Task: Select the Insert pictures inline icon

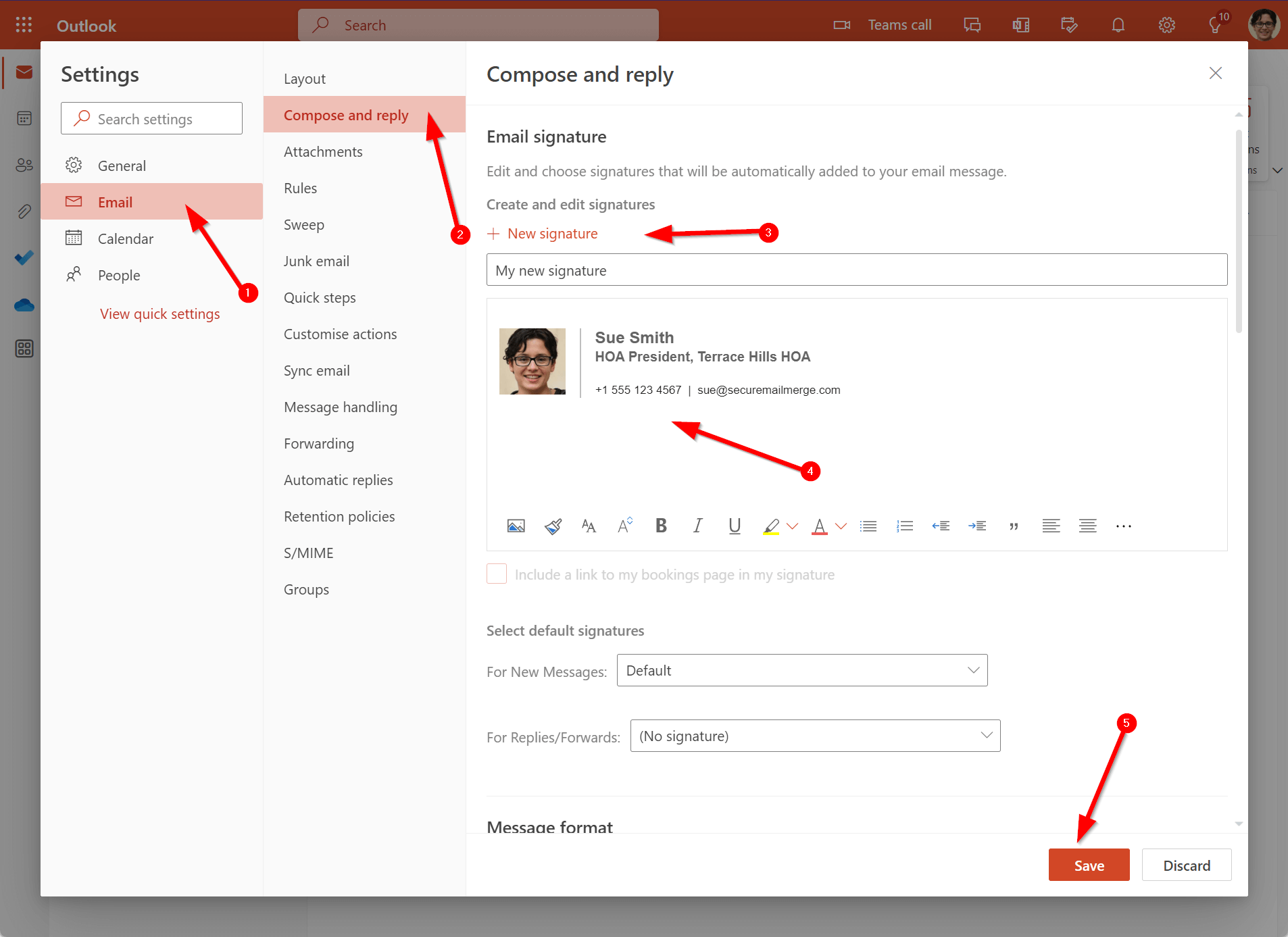Action: [516, 526]
